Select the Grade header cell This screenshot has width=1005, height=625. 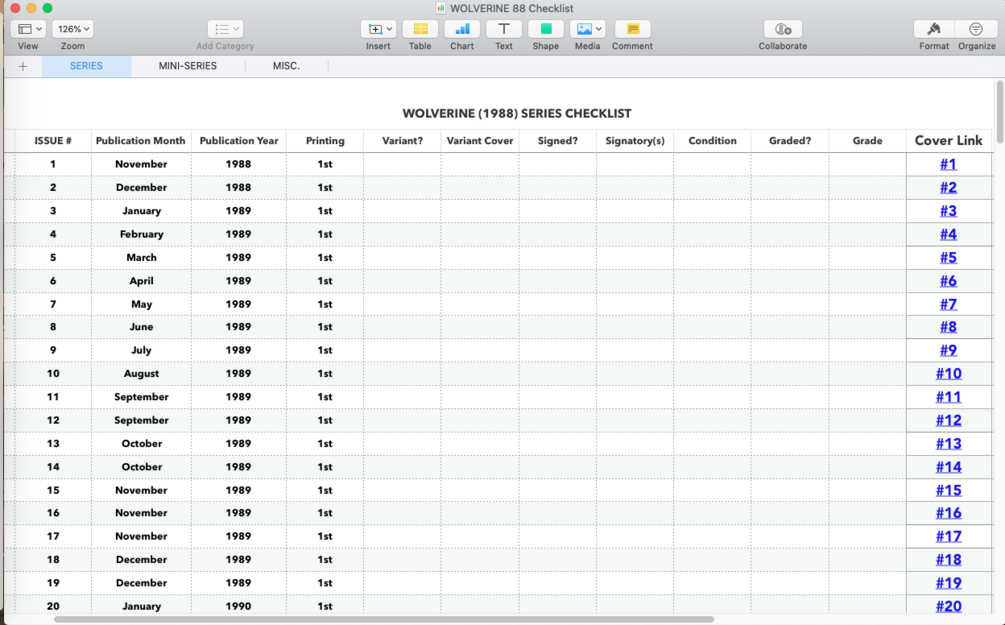868,141
